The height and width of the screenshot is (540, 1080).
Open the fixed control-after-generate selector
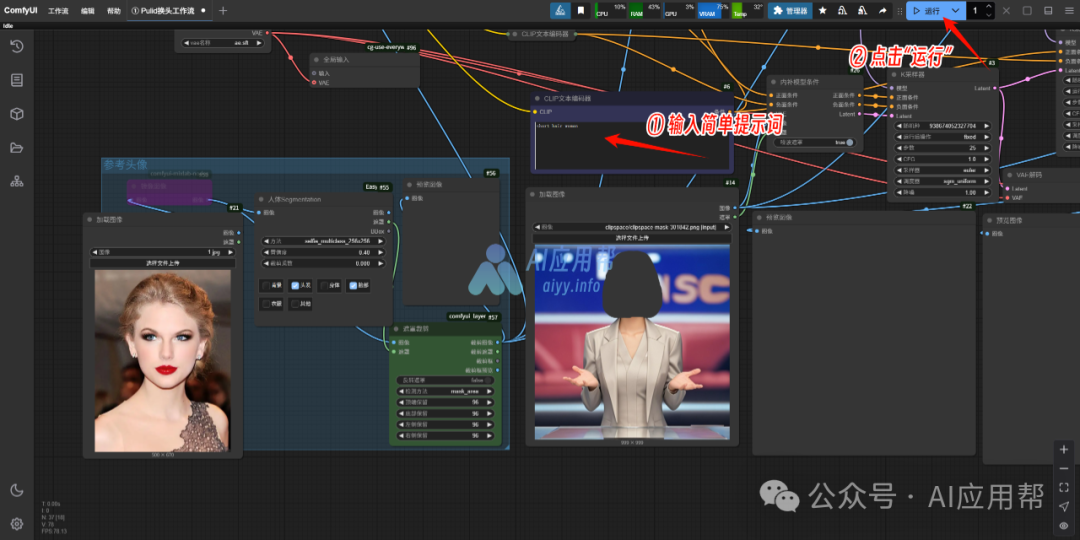click(x=942, y=137)
